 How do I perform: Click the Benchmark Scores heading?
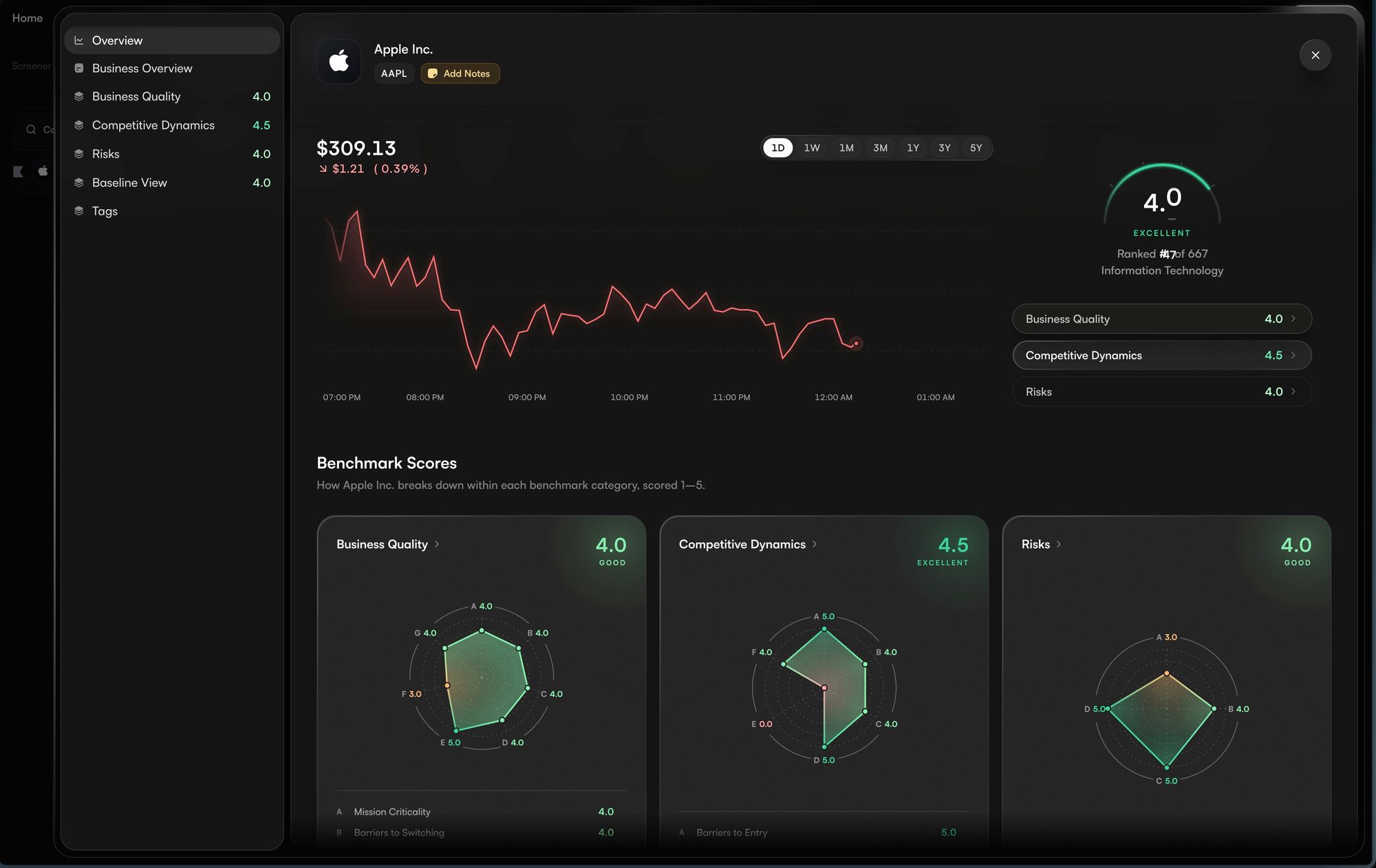tap(387, 464)
